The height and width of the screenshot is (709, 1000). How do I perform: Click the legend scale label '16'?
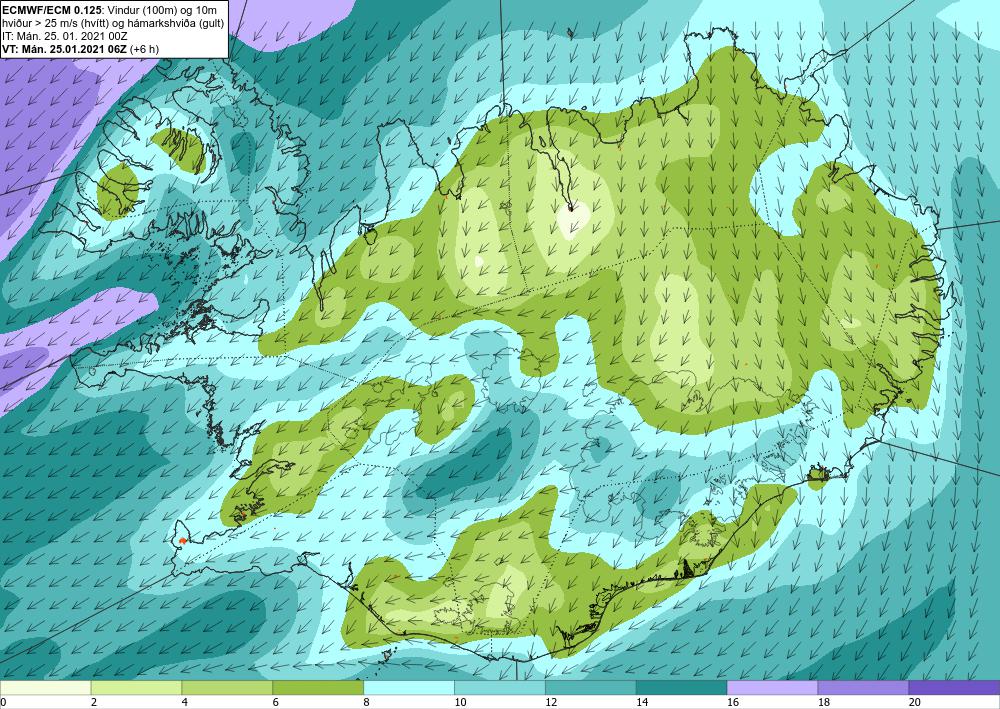(733, 703)
